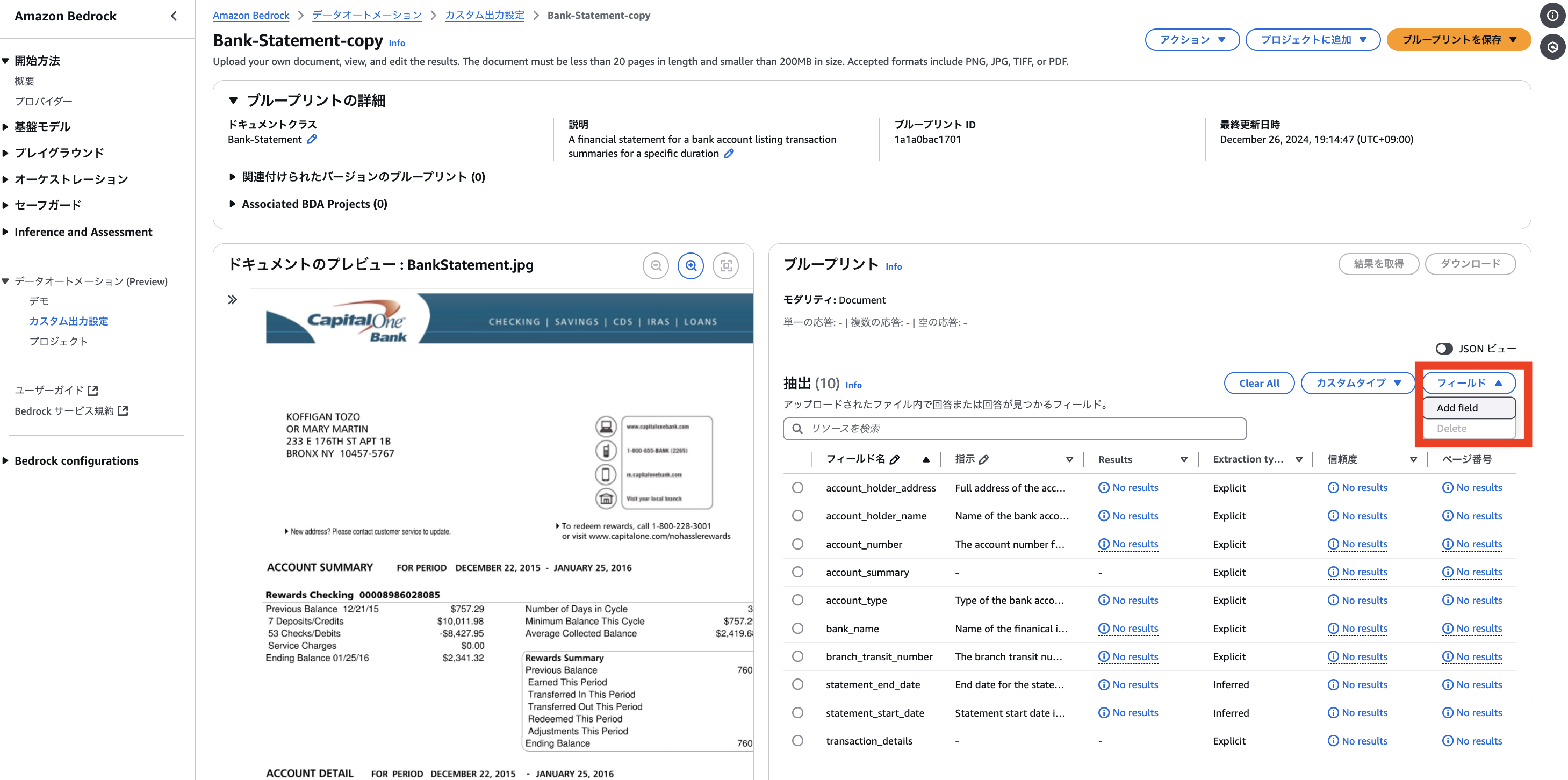1568x780 pixels.
Task: Open the カスタムタイプ dropdown
Action: [1357, 382]
